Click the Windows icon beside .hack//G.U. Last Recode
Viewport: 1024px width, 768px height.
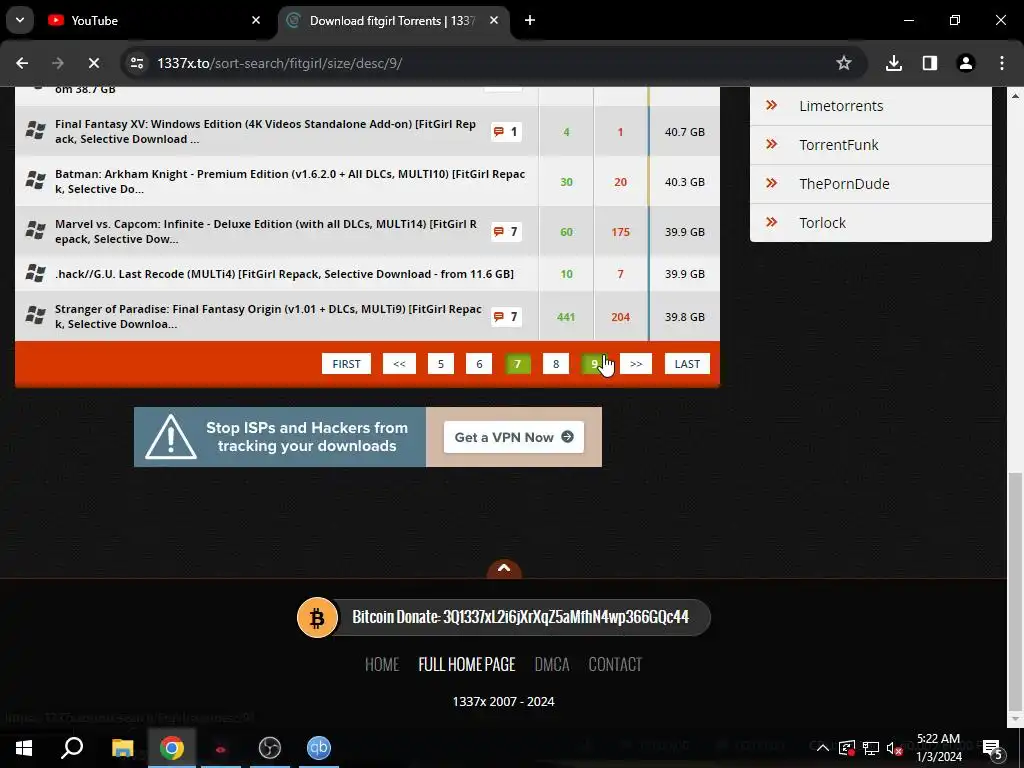tap(35, 272)
